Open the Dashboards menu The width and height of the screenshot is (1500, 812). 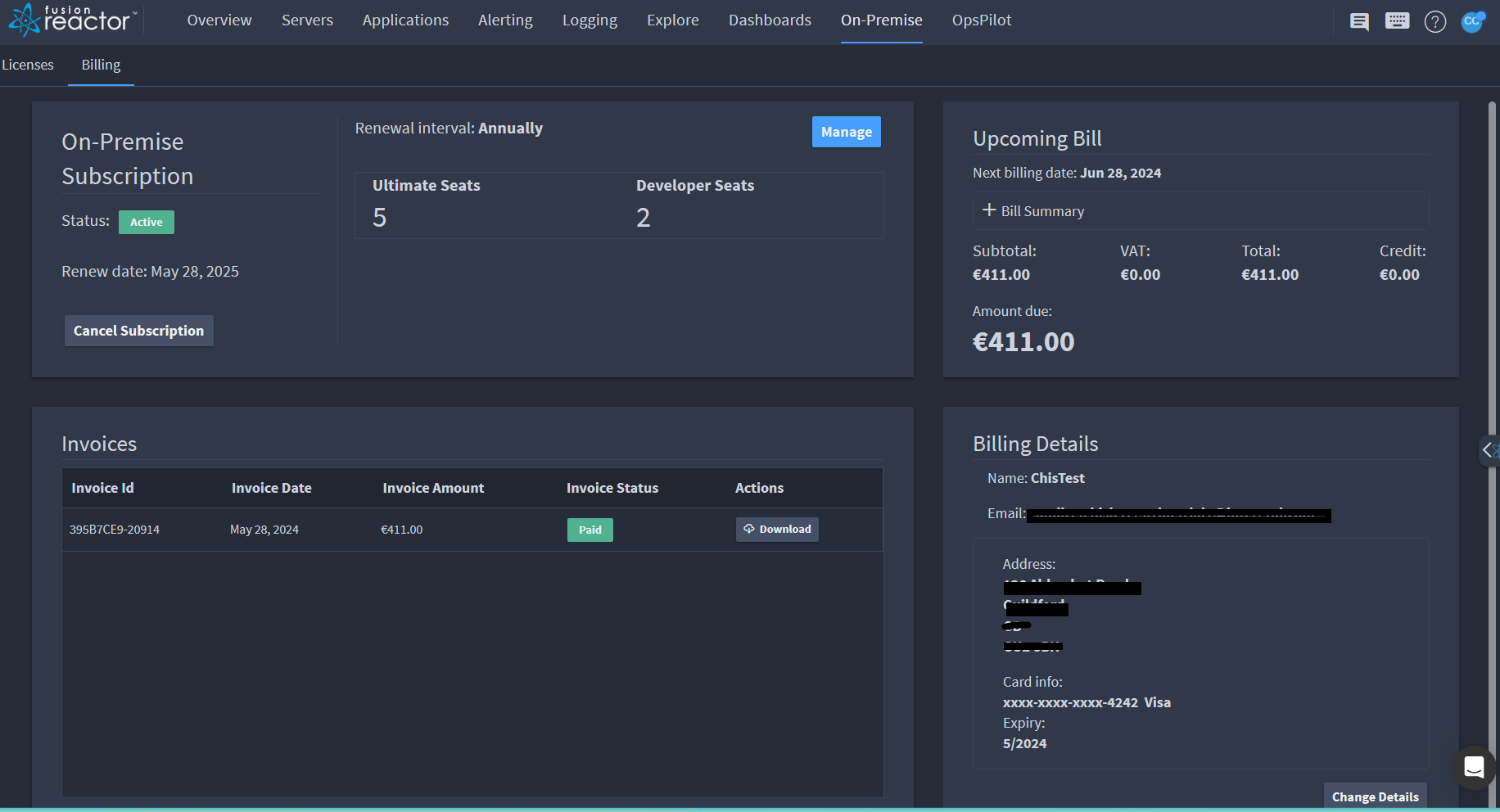(770, 20)
